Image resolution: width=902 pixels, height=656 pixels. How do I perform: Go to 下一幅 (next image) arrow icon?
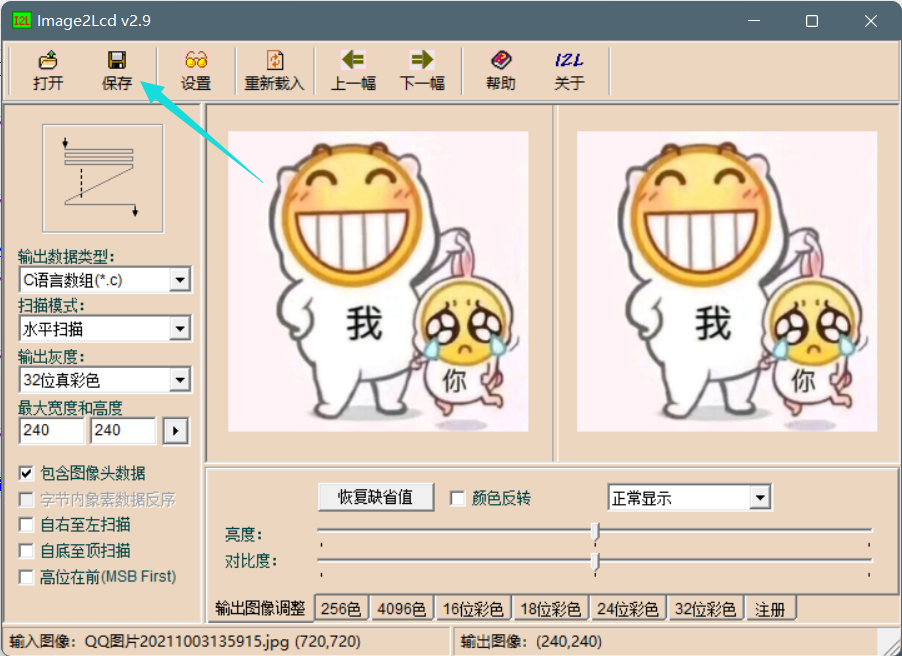coord(422,60)
